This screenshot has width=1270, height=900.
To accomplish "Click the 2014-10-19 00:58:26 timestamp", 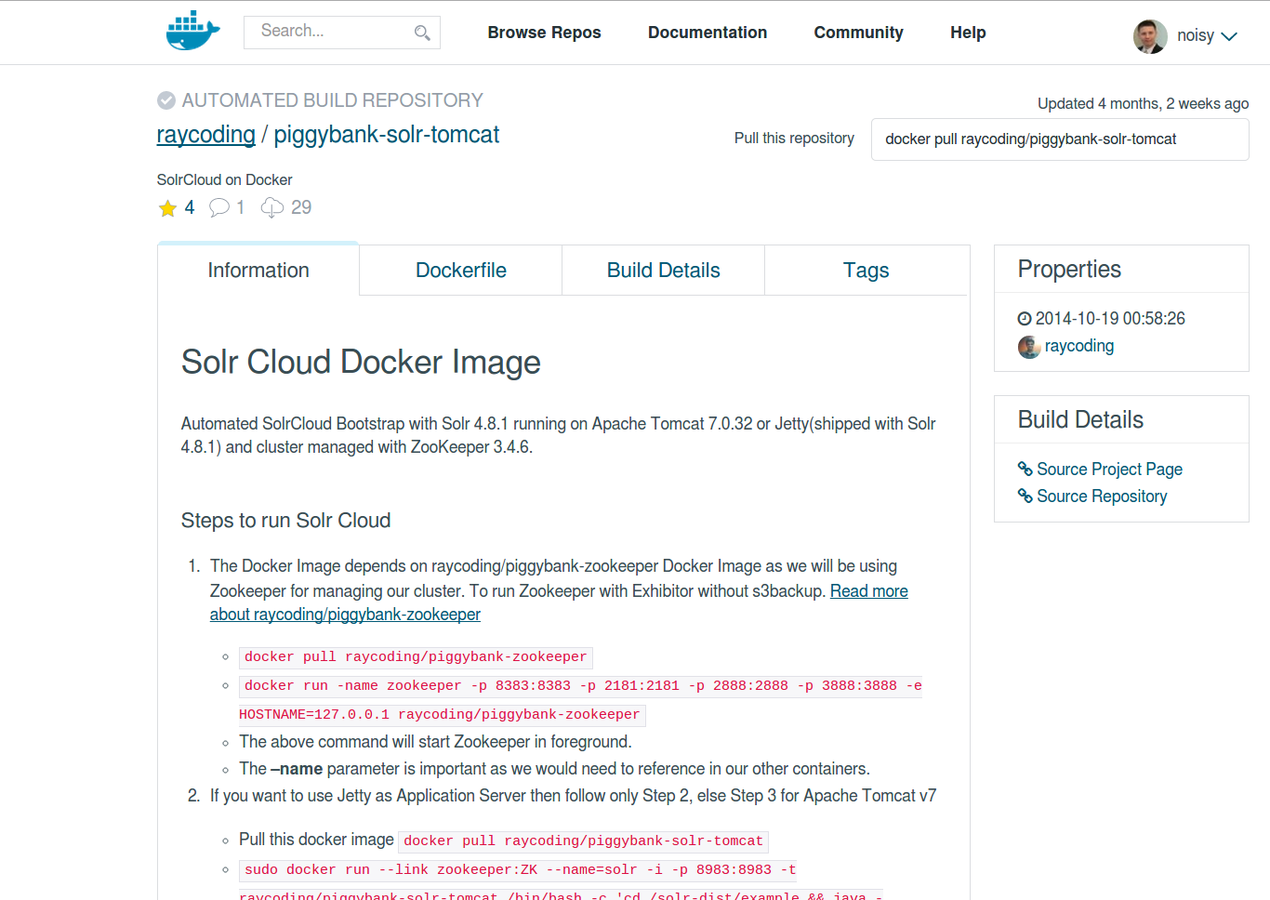I will 1110,319.
